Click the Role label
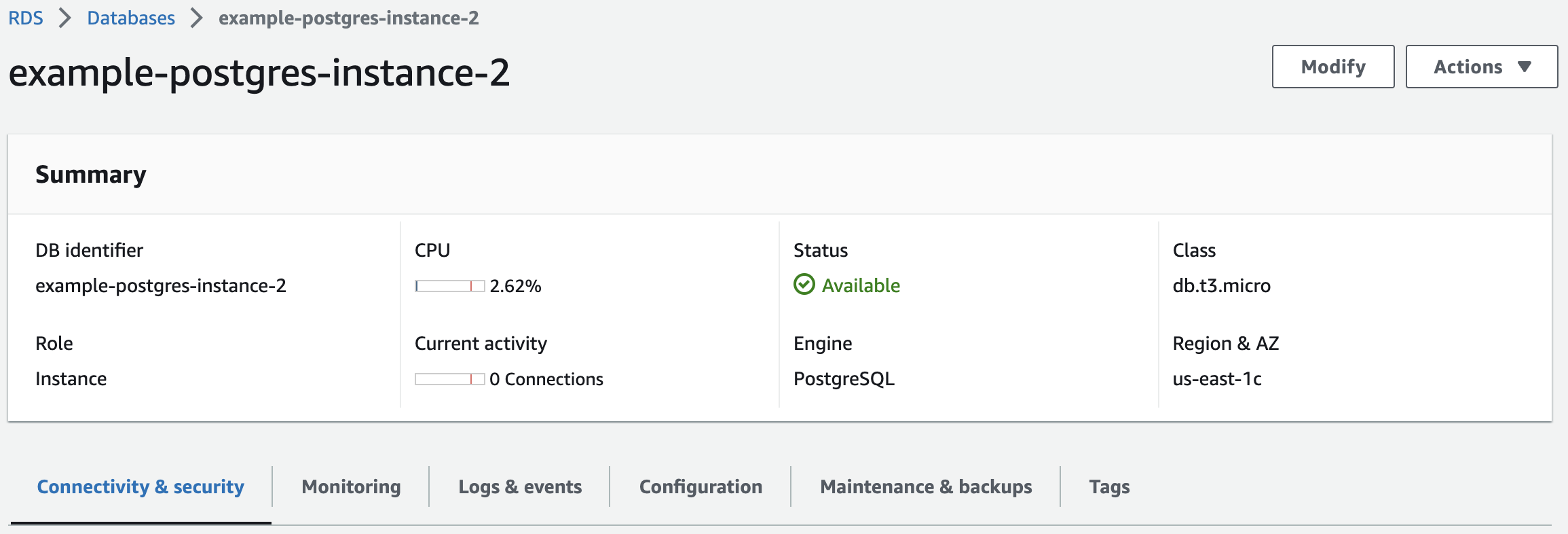 54,343
